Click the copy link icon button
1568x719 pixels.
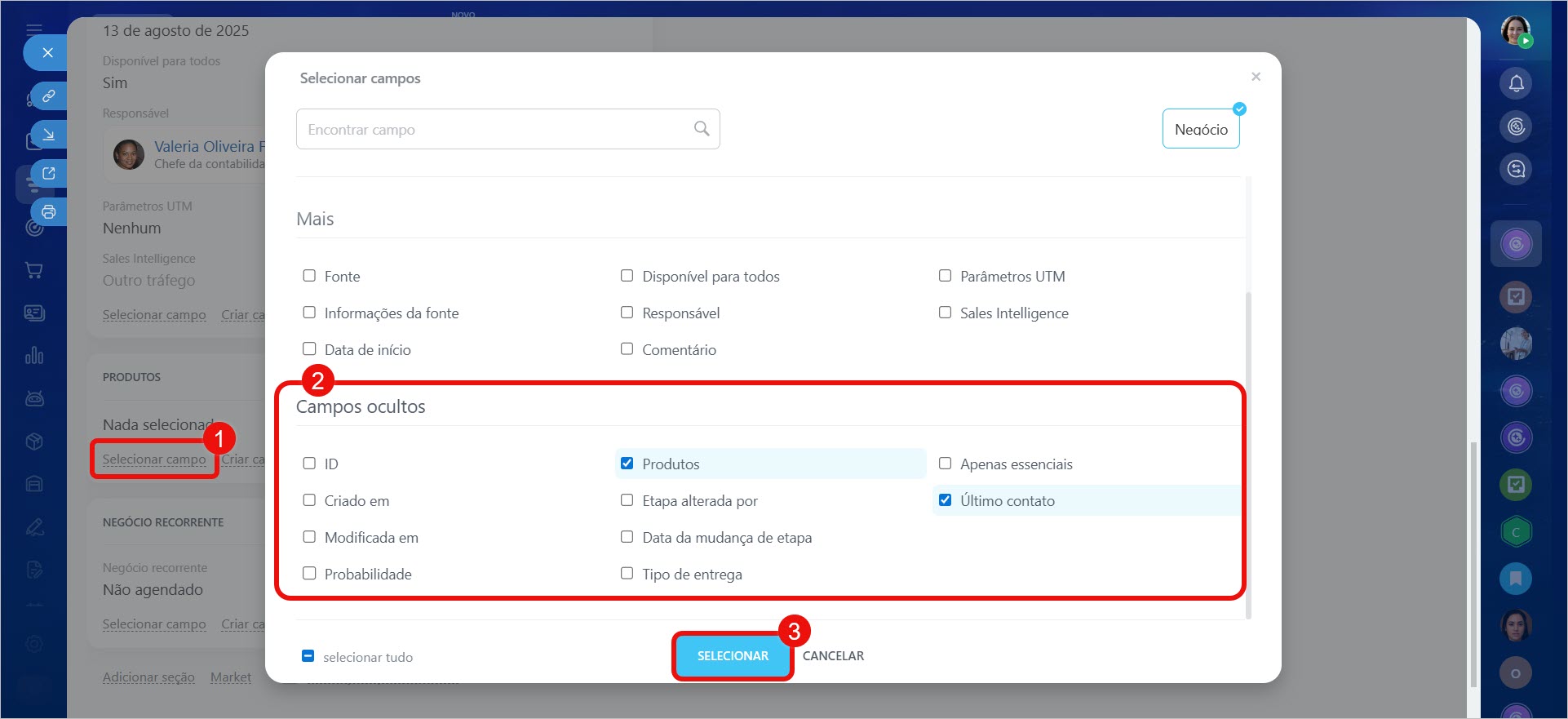49,96
